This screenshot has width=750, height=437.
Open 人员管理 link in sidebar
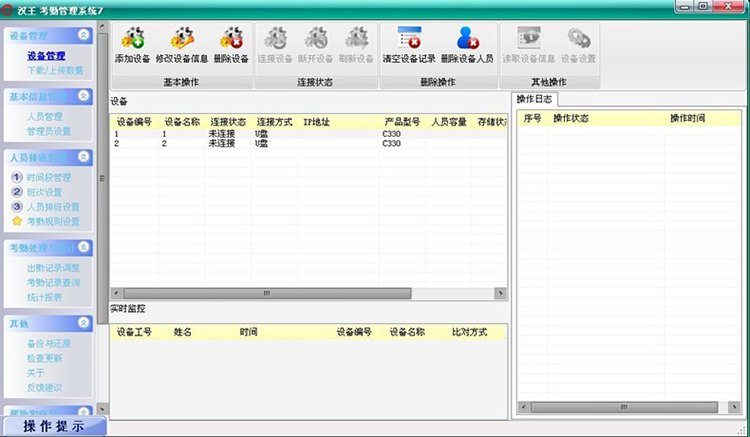tap(44, 116)
